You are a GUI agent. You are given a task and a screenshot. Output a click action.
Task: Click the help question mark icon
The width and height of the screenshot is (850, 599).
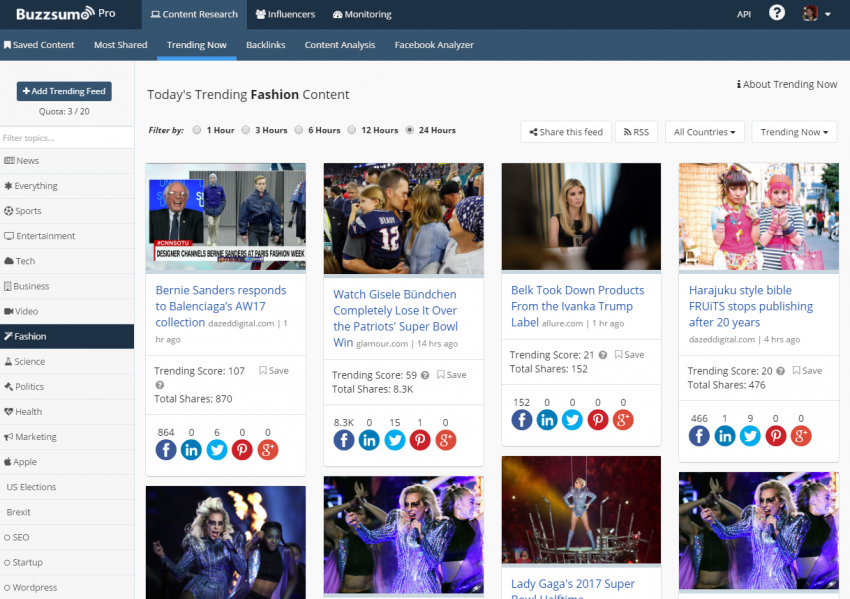(777, 13)
